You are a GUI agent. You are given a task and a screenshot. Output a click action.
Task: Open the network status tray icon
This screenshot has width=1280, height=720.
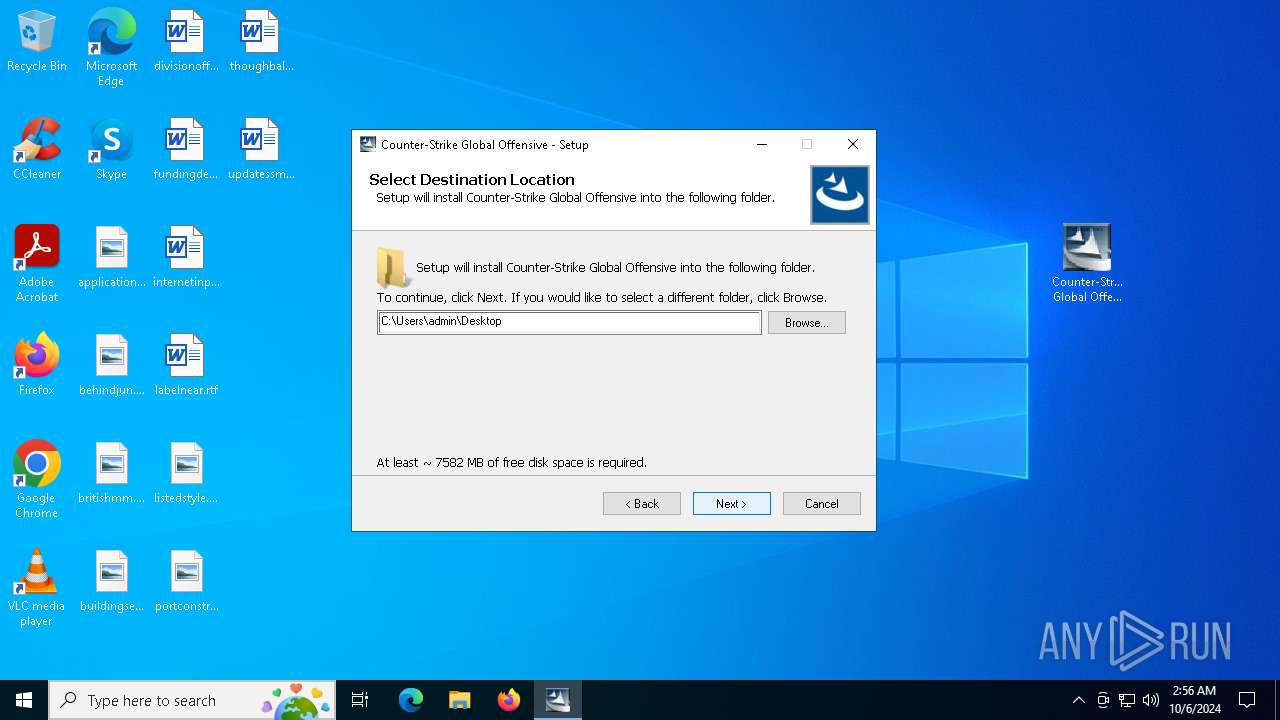click(1127, 700)
